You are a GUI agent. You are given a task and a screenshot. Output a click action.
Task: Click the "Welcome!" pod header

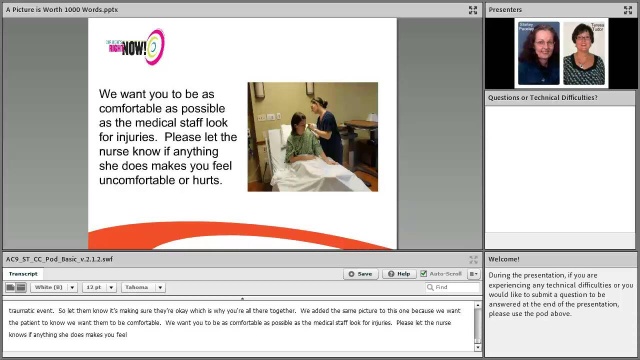504,259
